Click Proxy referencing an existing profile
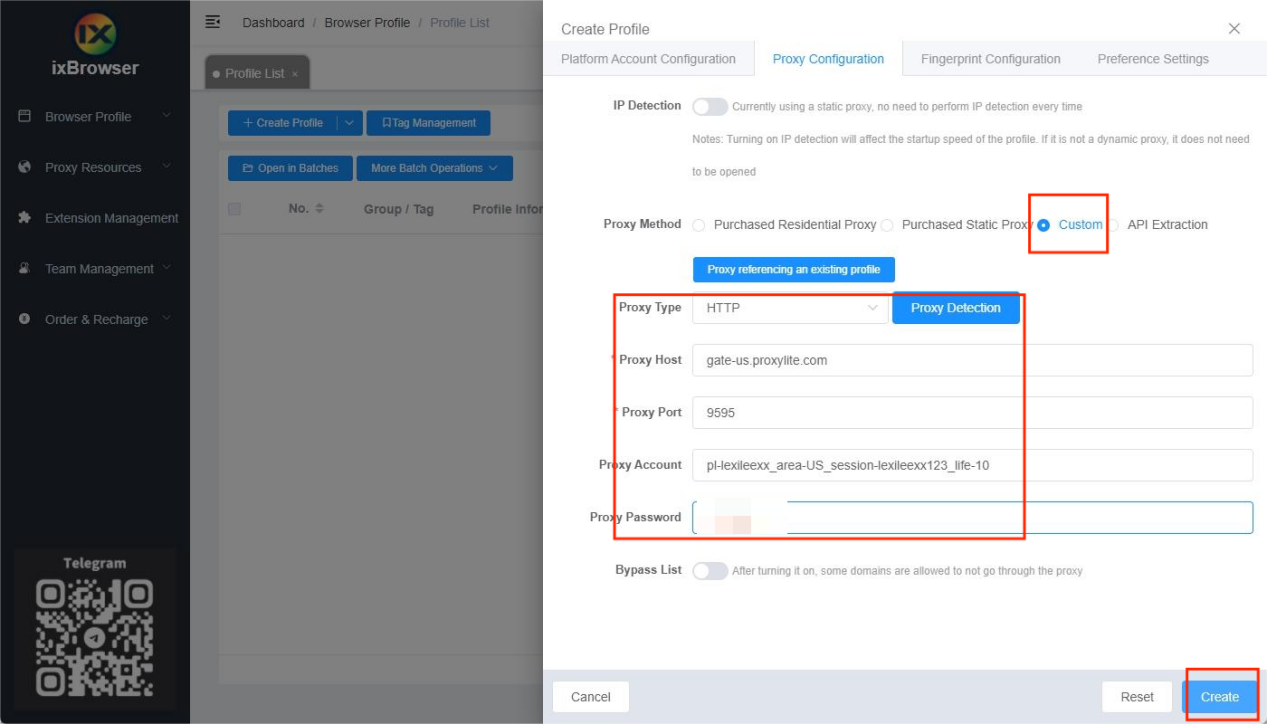1267x724 pixels. pyautogui.click(x=794, y=270)
